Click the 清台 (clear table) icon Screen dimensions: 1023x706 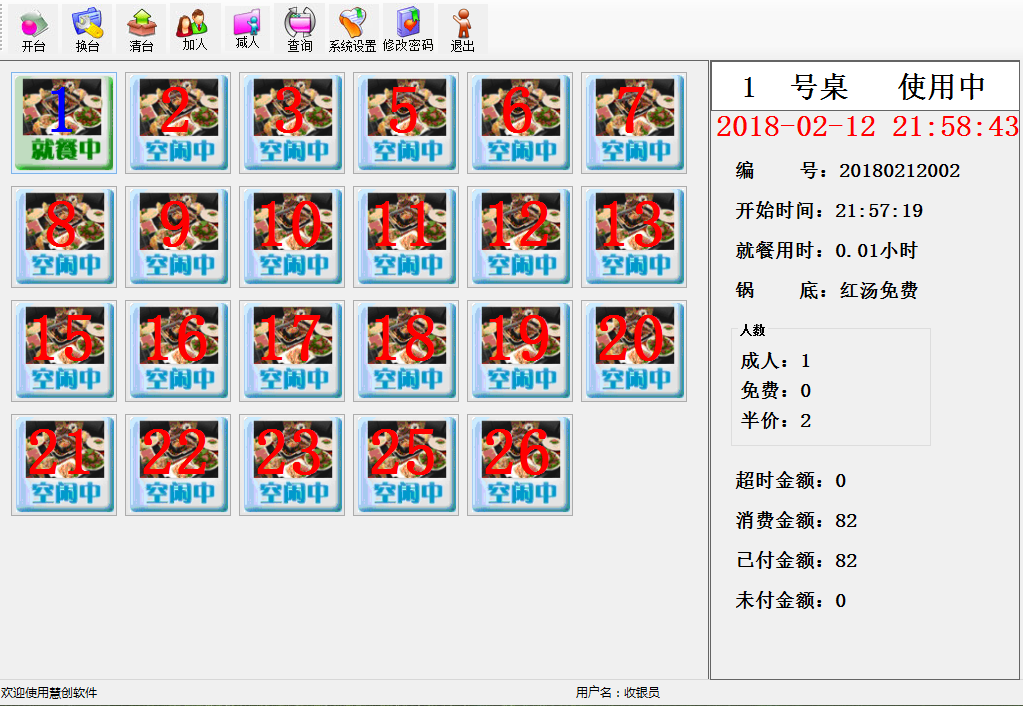141,29
